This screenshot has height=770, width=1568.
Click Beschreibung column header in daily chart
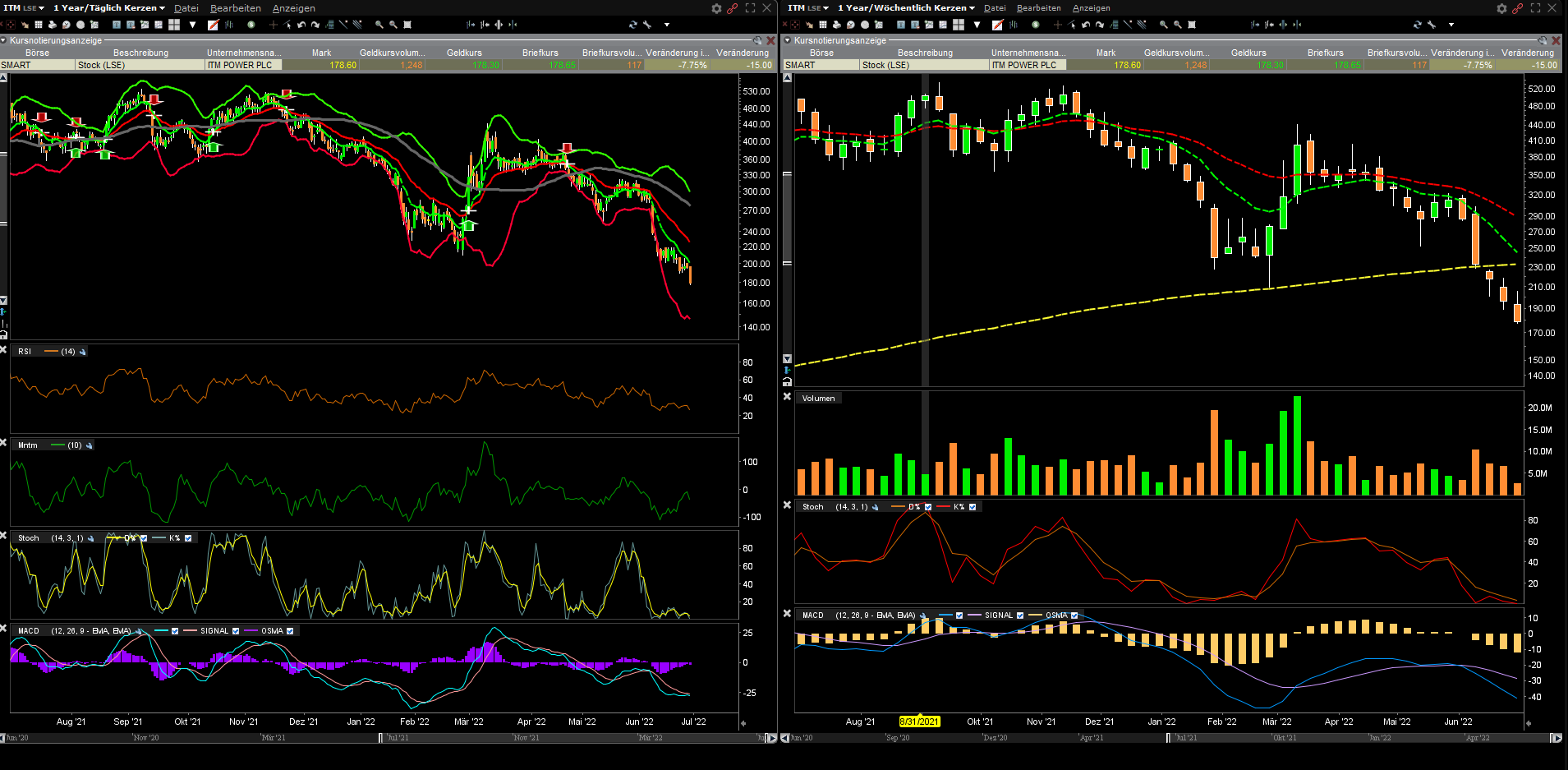(140, 53)
